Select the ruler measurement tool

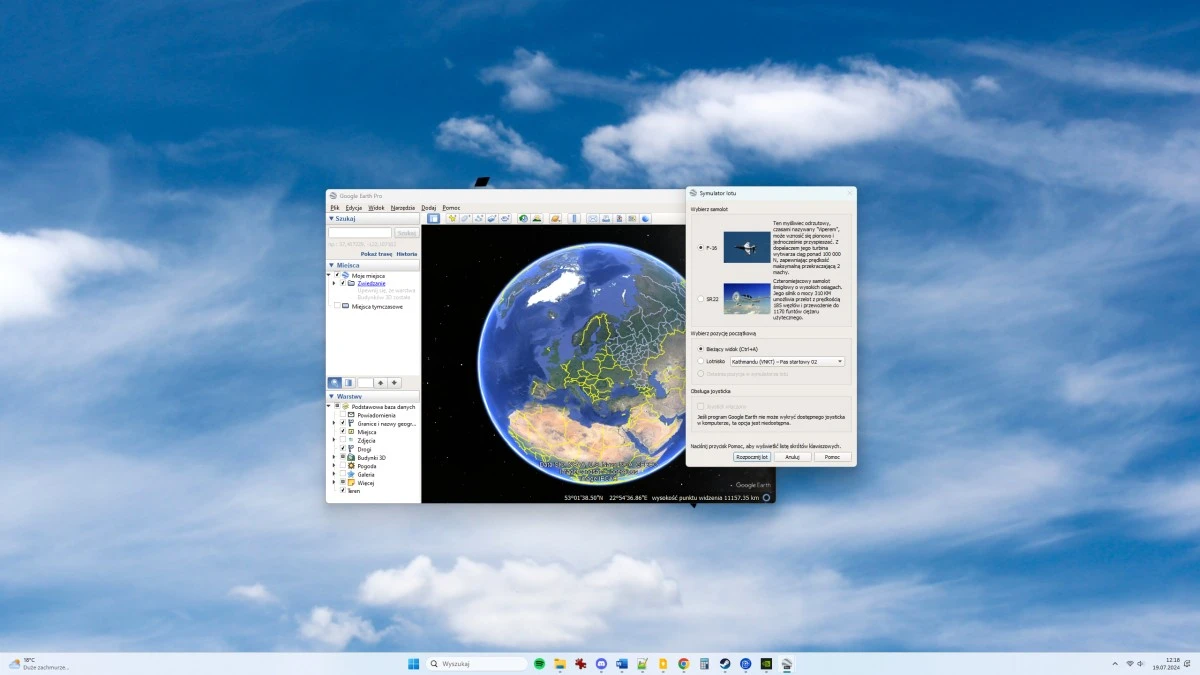pyautogui.click(x=574, y=218)
